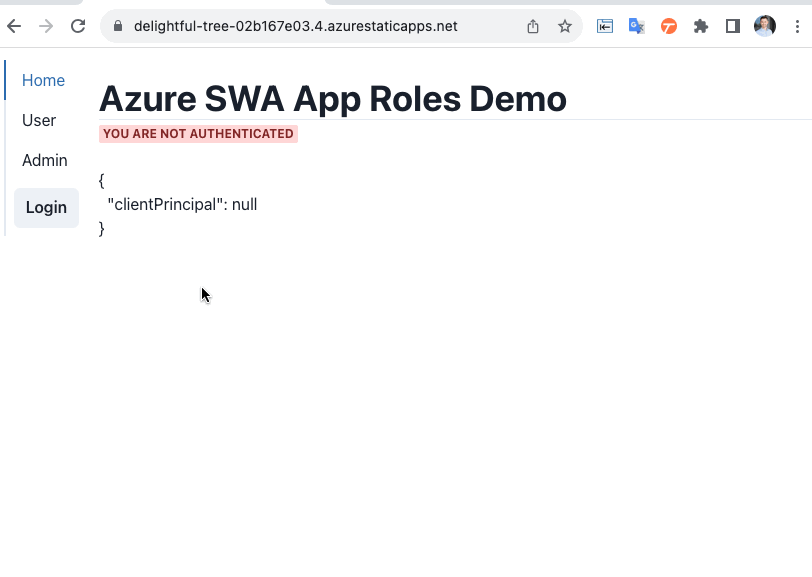This screenshot has height=577, width=812.
Task: Open the Admin page link
Action: 45,160
